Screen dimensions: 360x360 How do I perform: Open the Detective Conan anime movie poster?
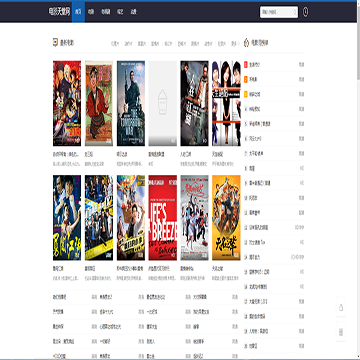(67, 103)
